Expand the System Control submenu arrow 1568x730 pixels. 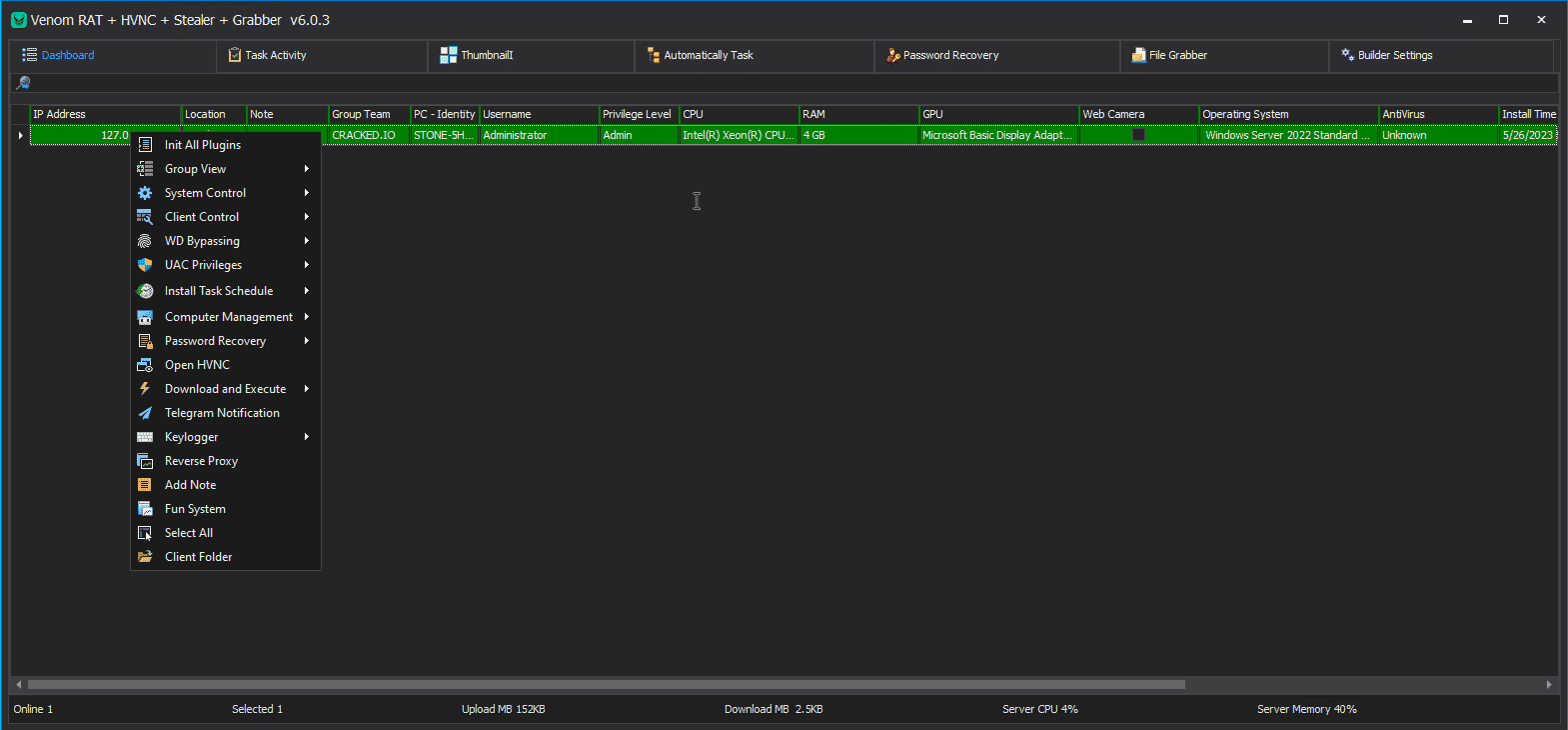307,193
